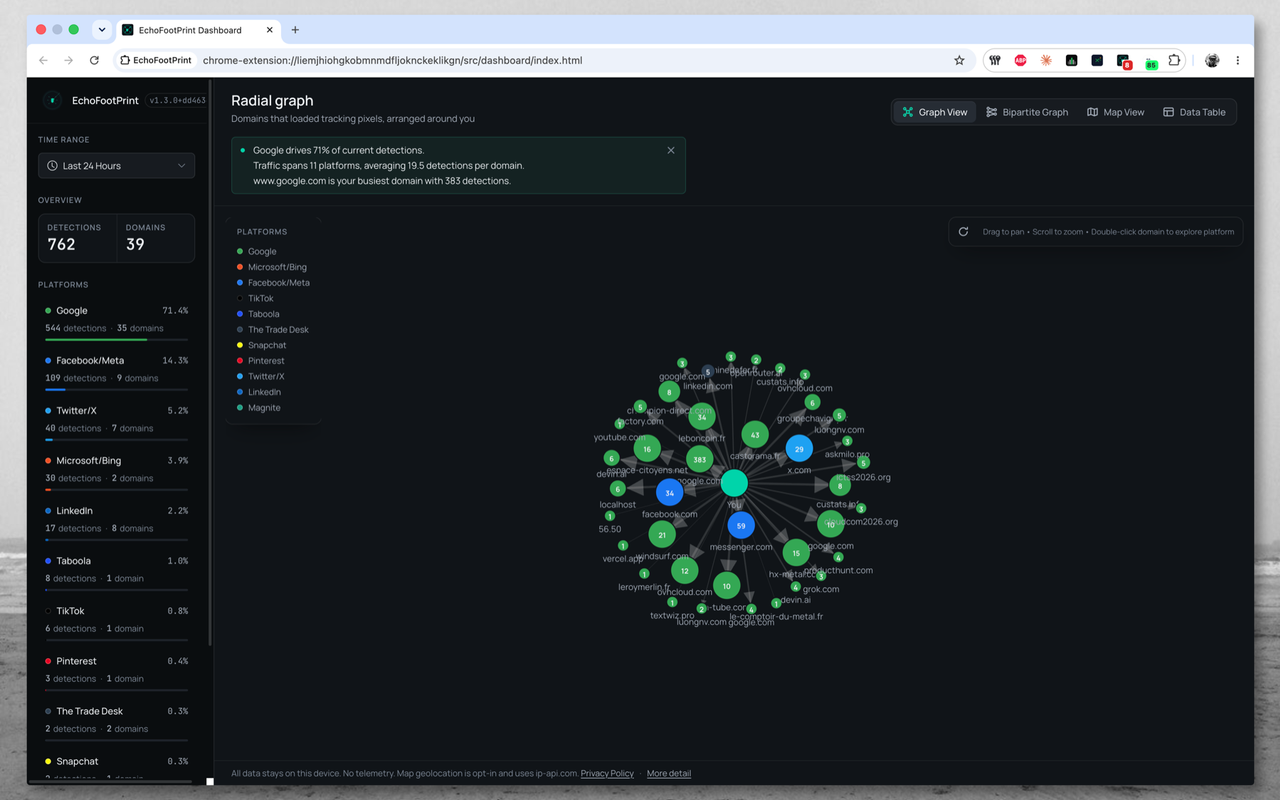Click the Snapchat legend entry in graph
The image size is (1280, 800).
click(262, 345)
